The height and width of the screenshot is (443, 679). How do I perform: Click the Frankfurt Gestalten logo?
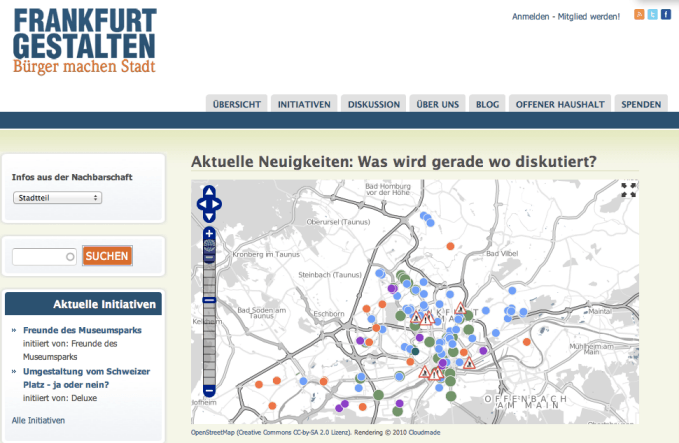pos(84,41)
